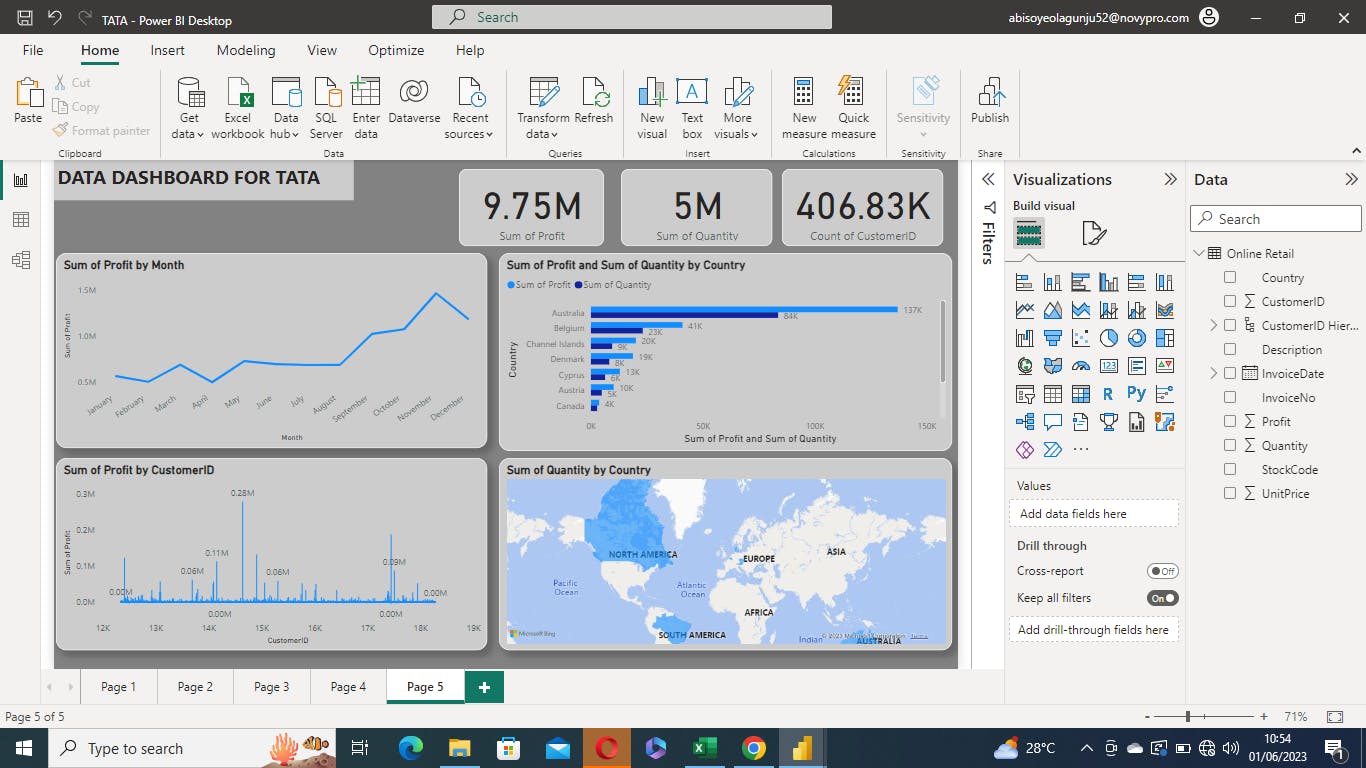This screenshot has height=768, width=1366.
Task: Open the Optimize ribbon tab
Action: coord(396,50)
